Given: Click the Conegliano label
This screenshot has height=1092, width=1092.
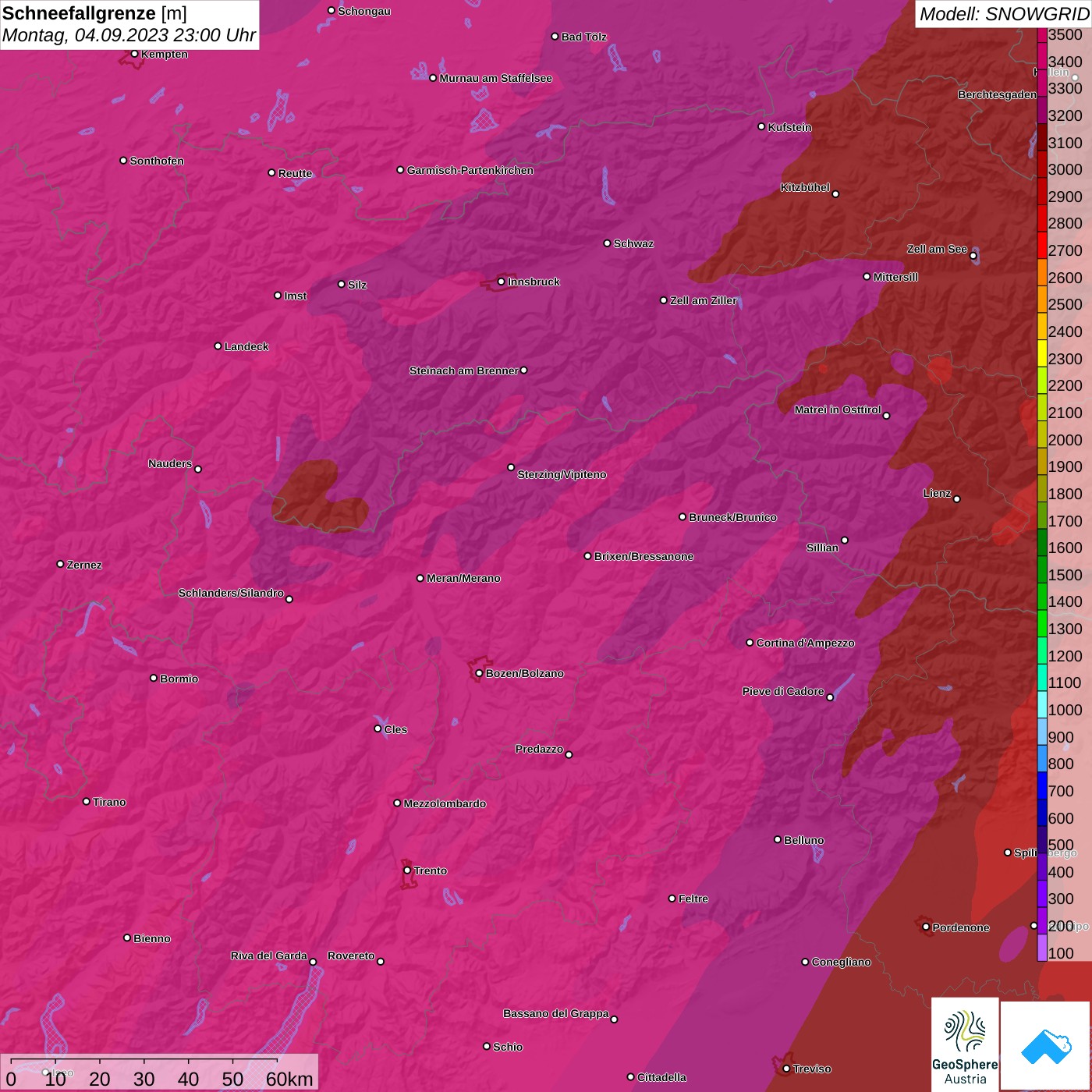Looking at the screenshot, I should (x=841, y=962).
